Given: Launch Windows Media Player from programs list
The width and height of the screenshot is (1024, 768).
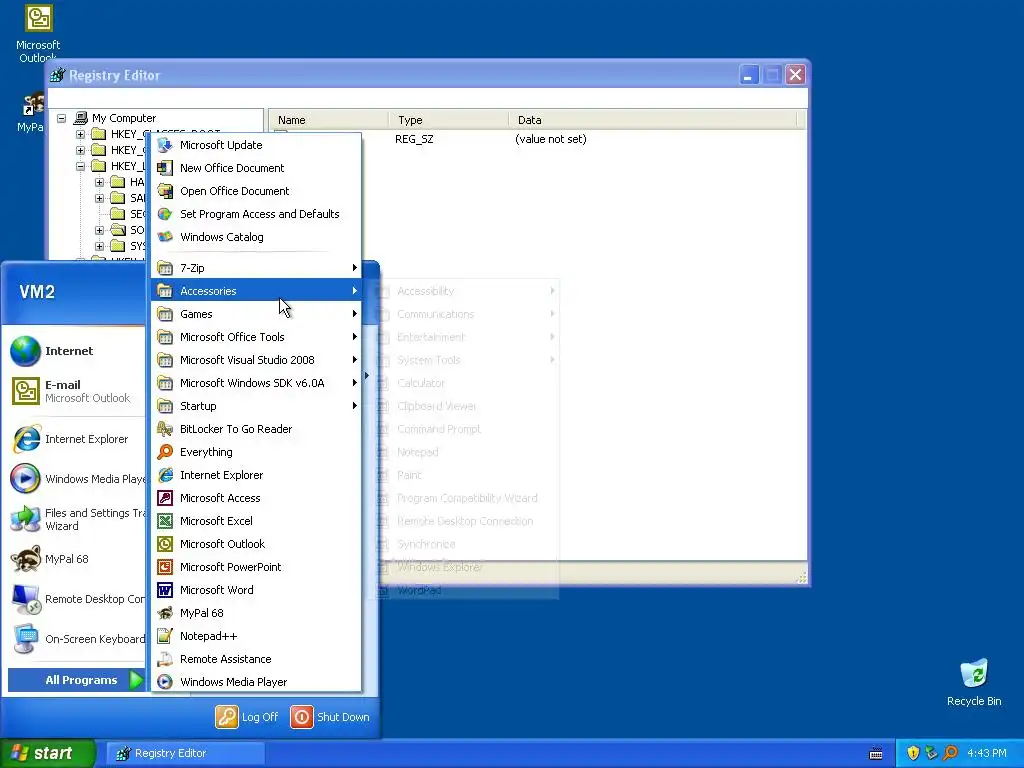Looking at the screenshot, I should 257,682.
